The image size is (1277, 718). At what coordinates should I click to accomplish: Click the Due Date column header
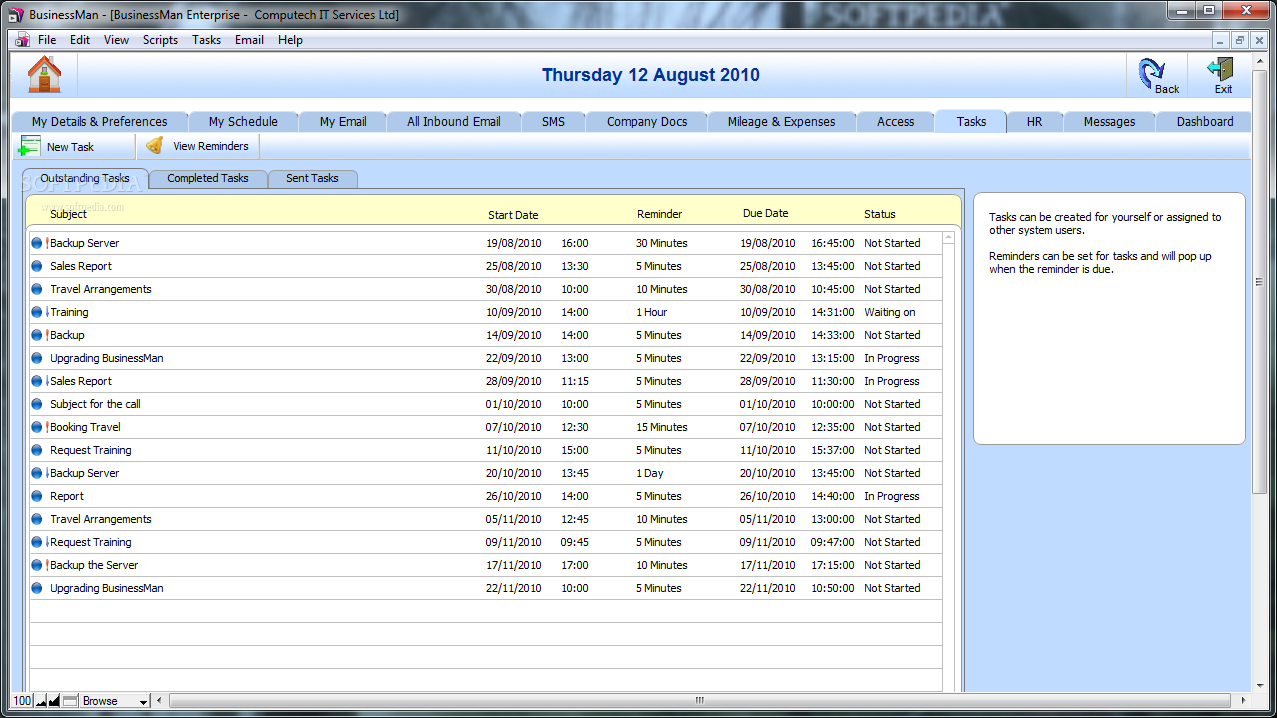click(766, 213)
